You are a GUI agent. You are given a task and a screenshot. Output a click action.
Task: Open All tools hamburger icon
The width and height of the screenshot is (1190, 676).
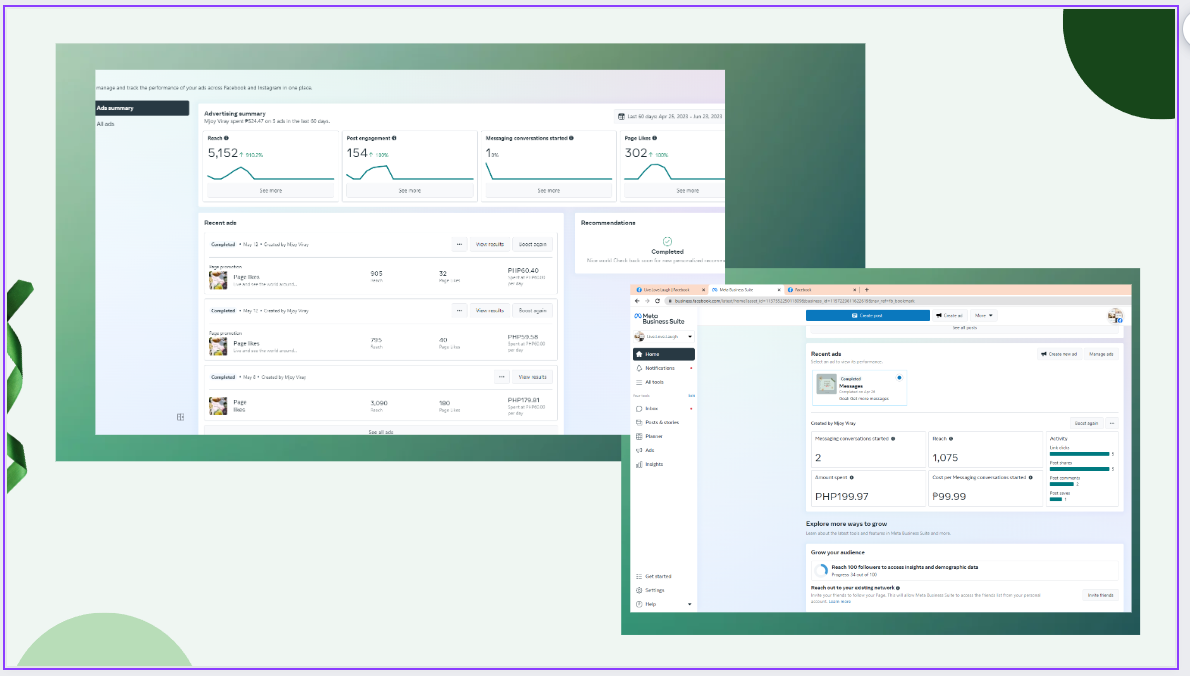coord(639,382)
